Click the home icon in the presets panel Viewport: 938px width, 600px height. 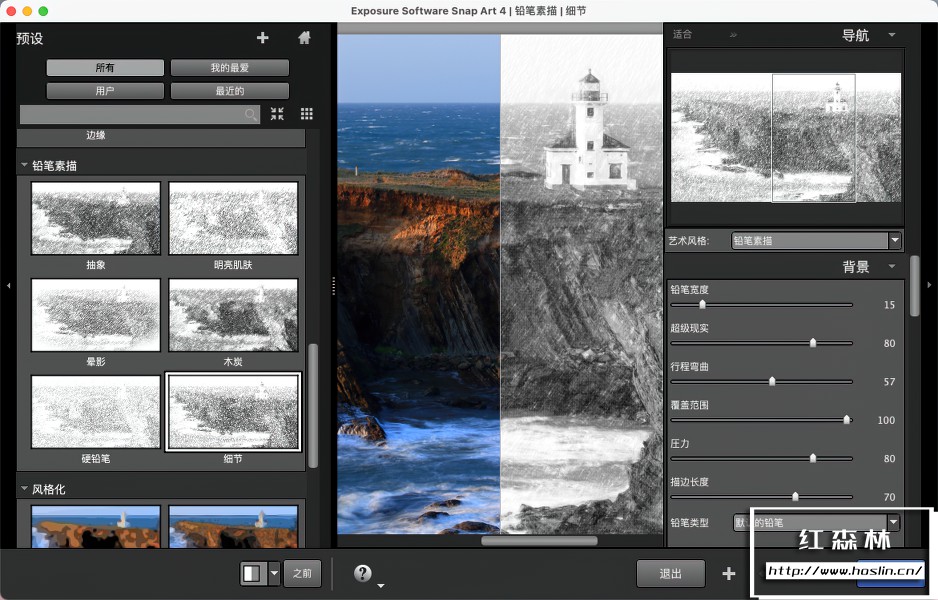(x=303, y=38)
